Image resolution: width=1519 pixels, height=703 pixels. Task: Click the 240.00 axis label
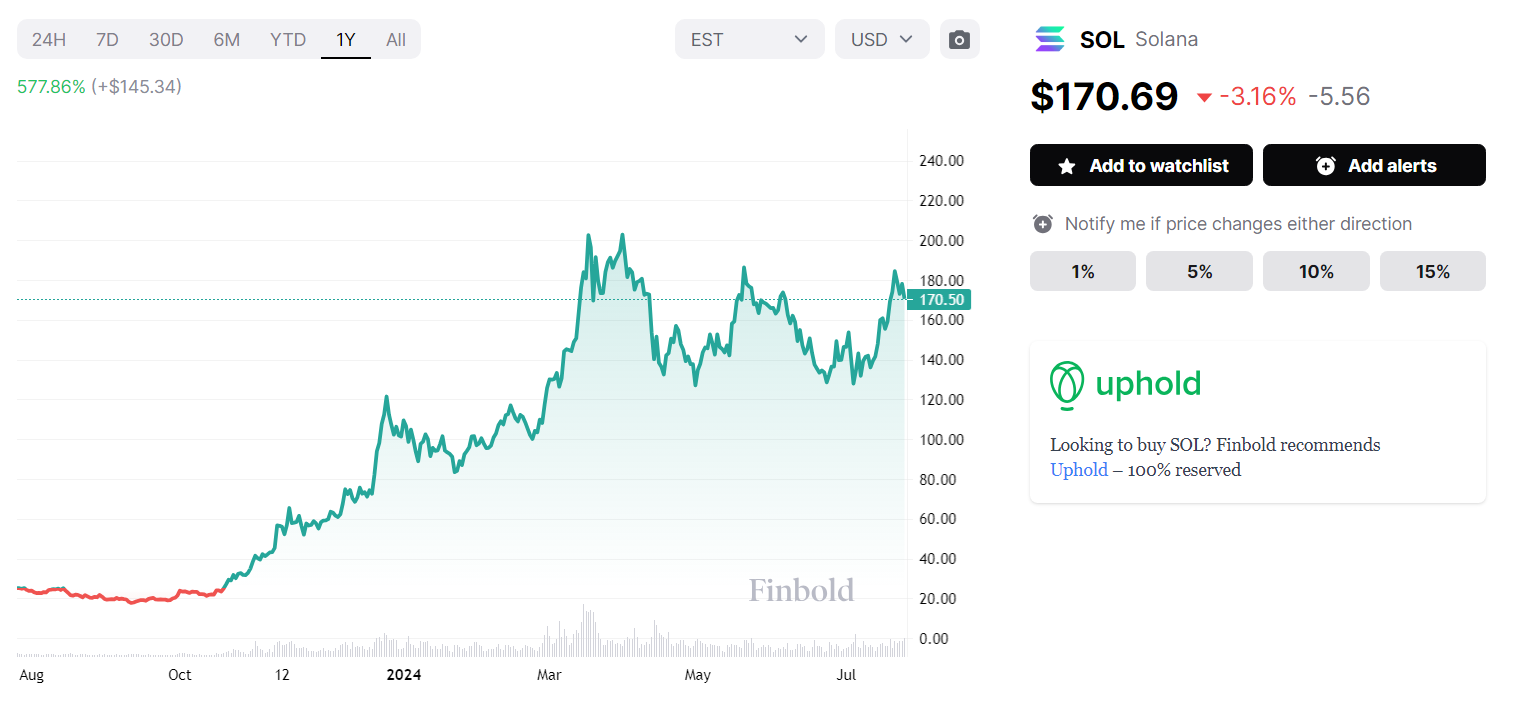(x=941, y=161)
